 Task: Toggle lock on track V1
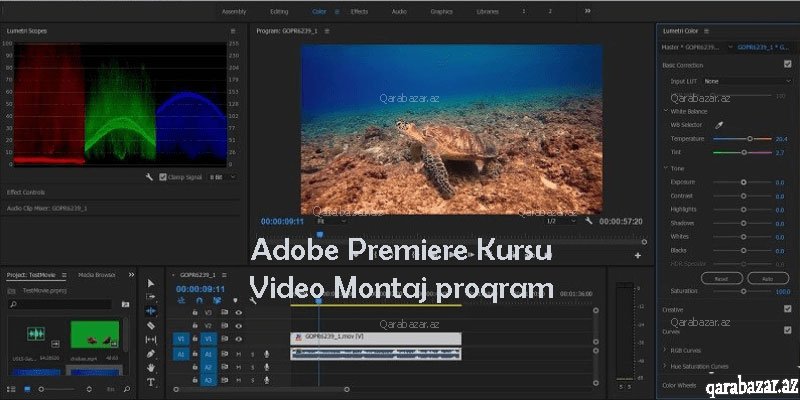coord(195,339)
